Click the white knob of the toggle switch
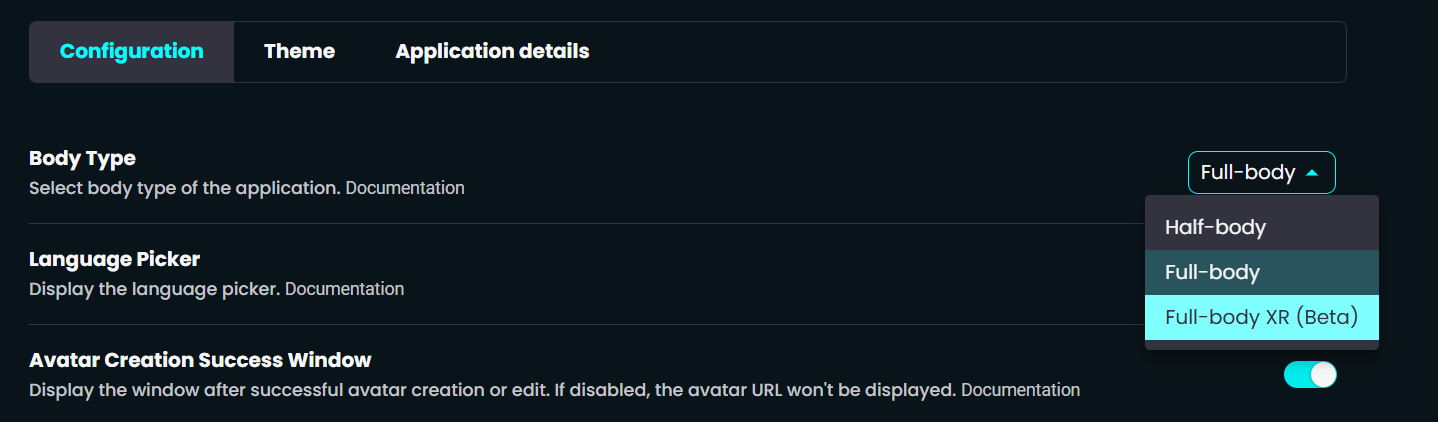Image resolution: width=1438 pixels, height=422 pixels. click(1323, 375)
